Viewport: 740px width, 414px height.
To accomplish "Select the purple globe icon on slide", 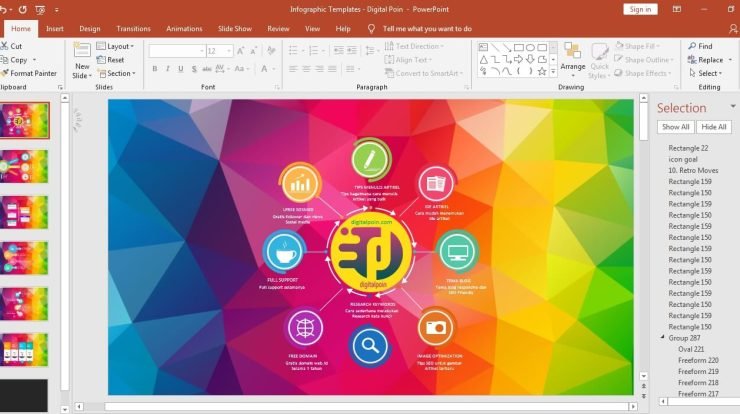I will 305,328.
